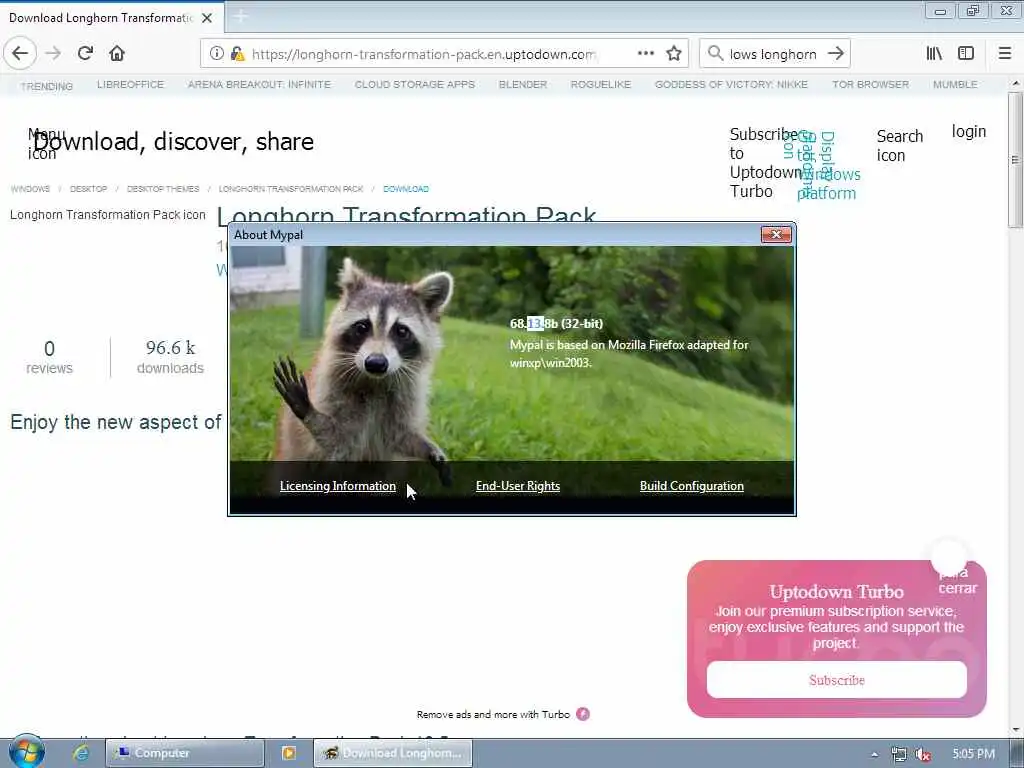Click the network tray icon
This screenshot has height=768, width=1024.
point(899,754)
